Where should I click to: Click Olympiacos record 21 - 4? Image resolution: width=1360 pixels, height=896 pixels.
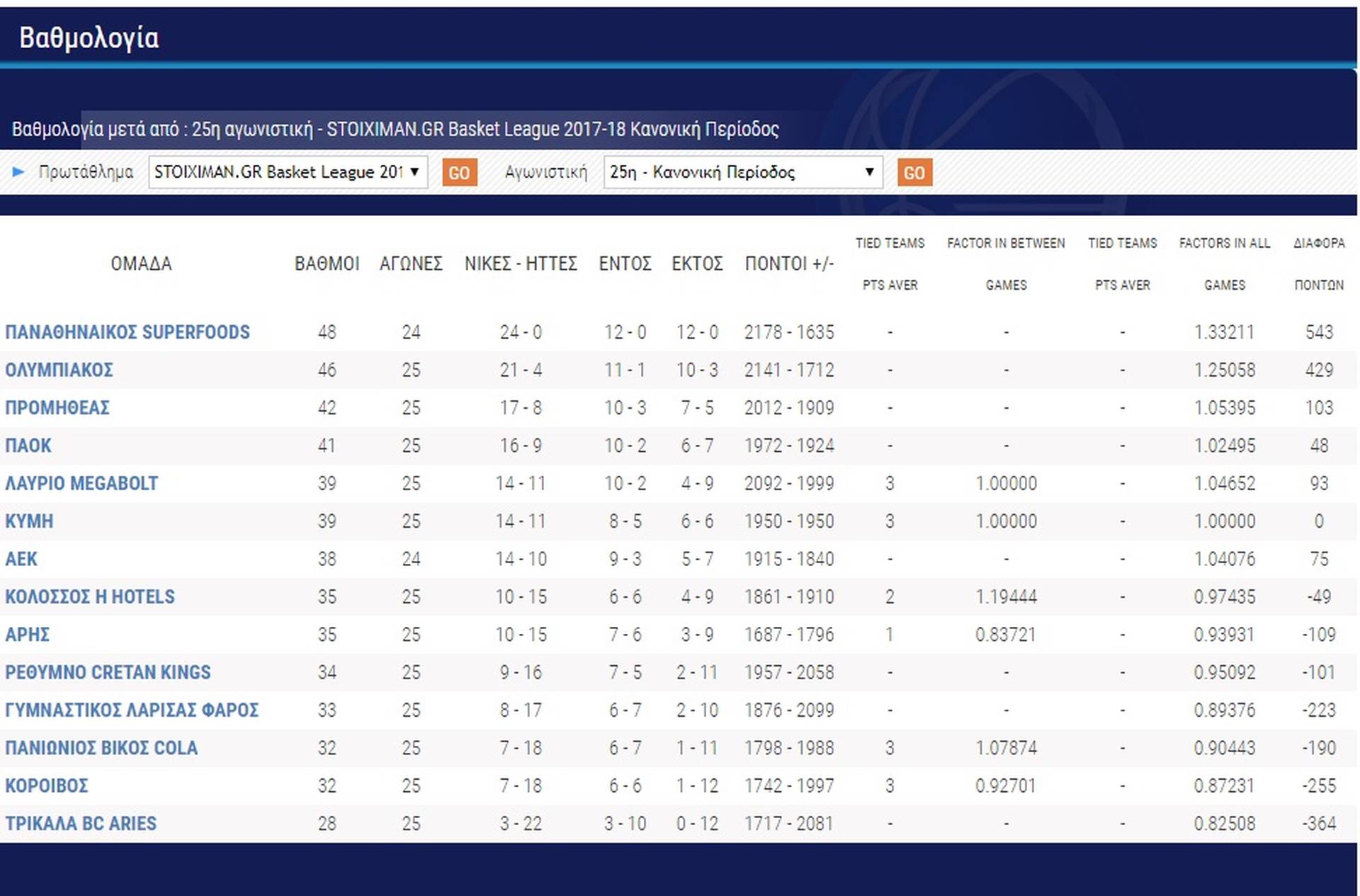[x=521, y=370]
